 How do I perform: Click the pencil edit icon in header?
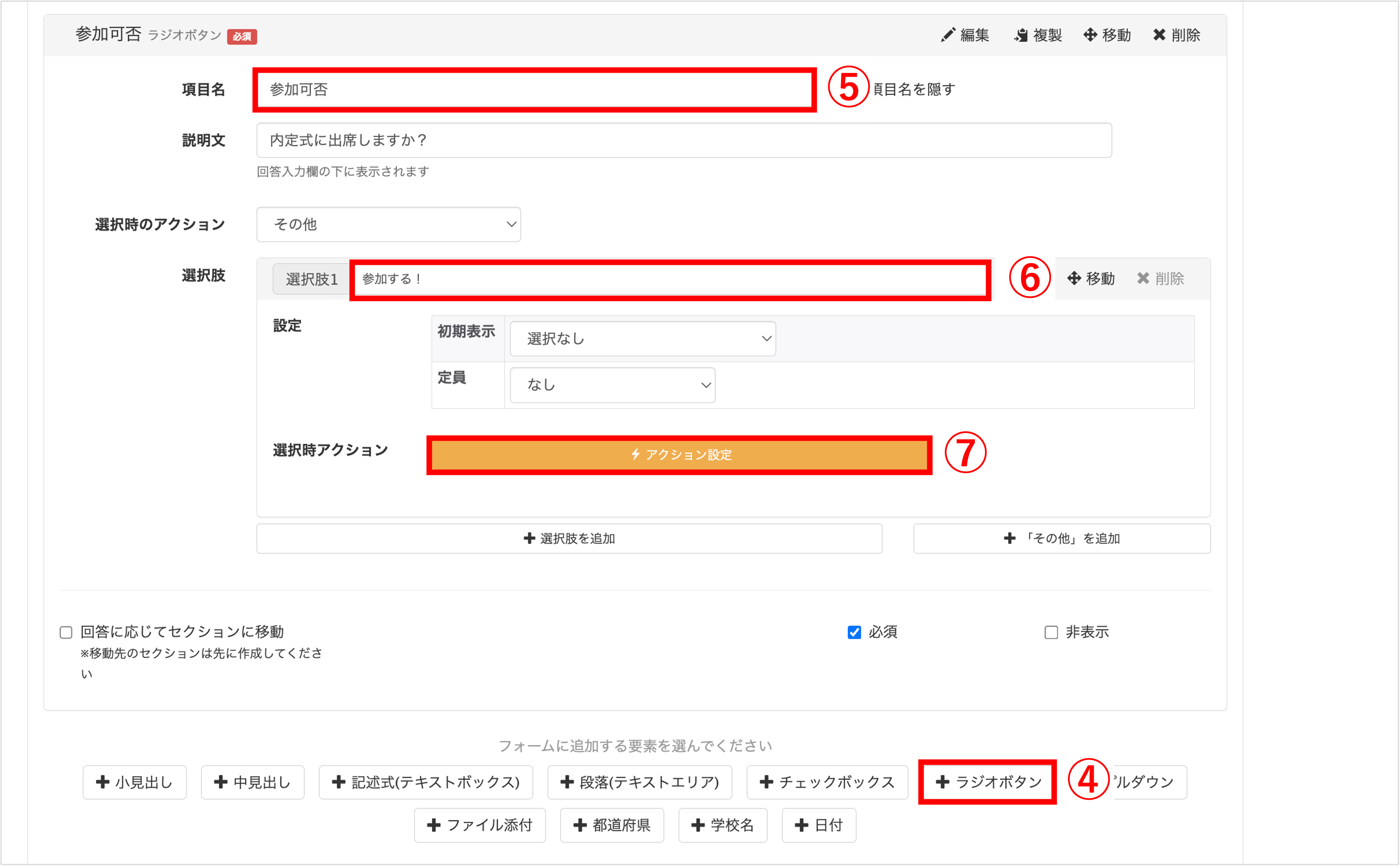click(948, 35)
